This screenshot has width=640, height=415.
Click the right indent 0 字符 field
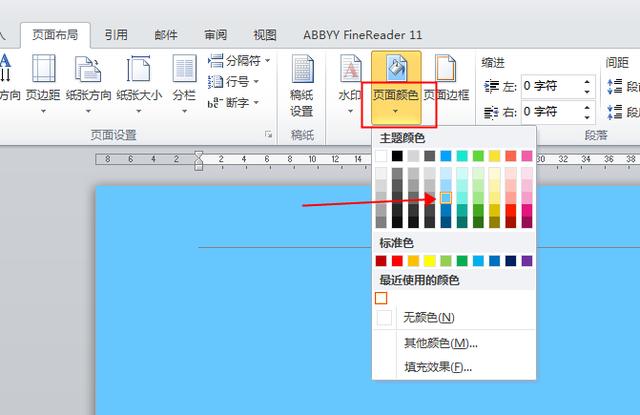[551, 112]
